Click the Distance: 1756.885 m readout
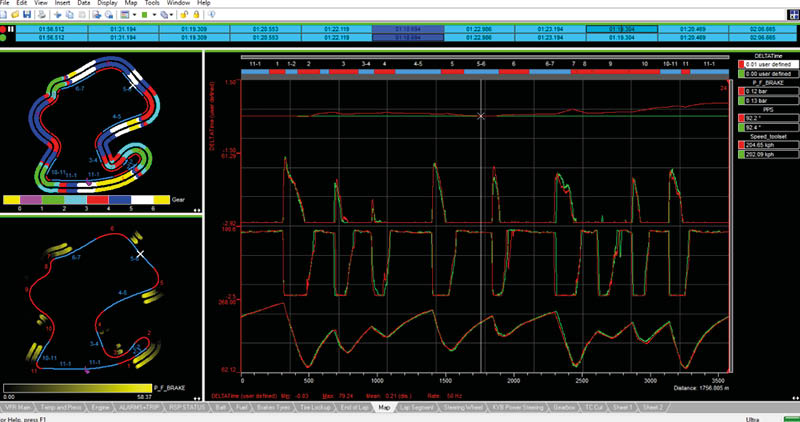This screenshot has width=800, height=422. click(703, 387)
